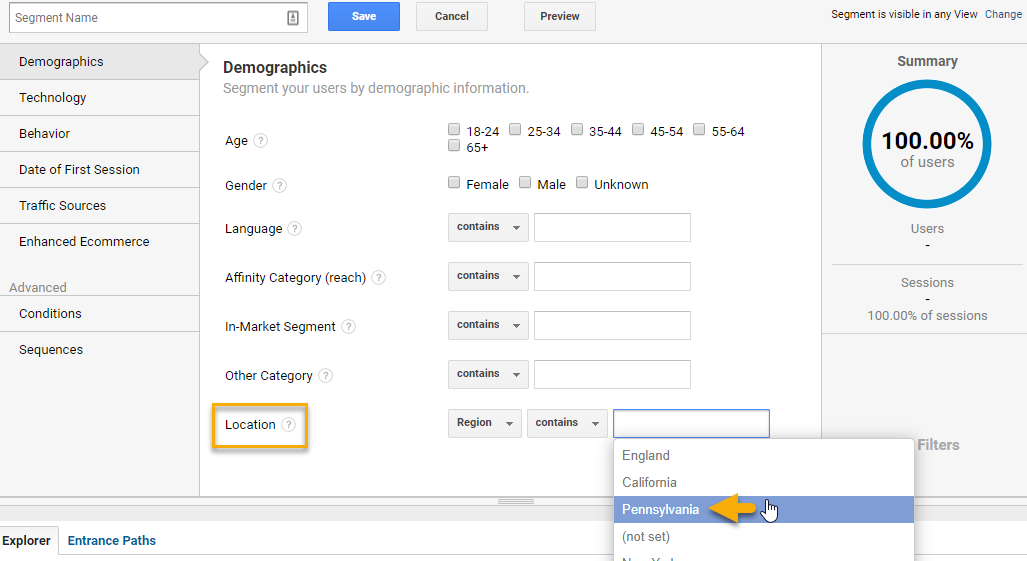Click the help icon next to Language
The width and height of the screenshot is (1027, 561).
[294, 229]
